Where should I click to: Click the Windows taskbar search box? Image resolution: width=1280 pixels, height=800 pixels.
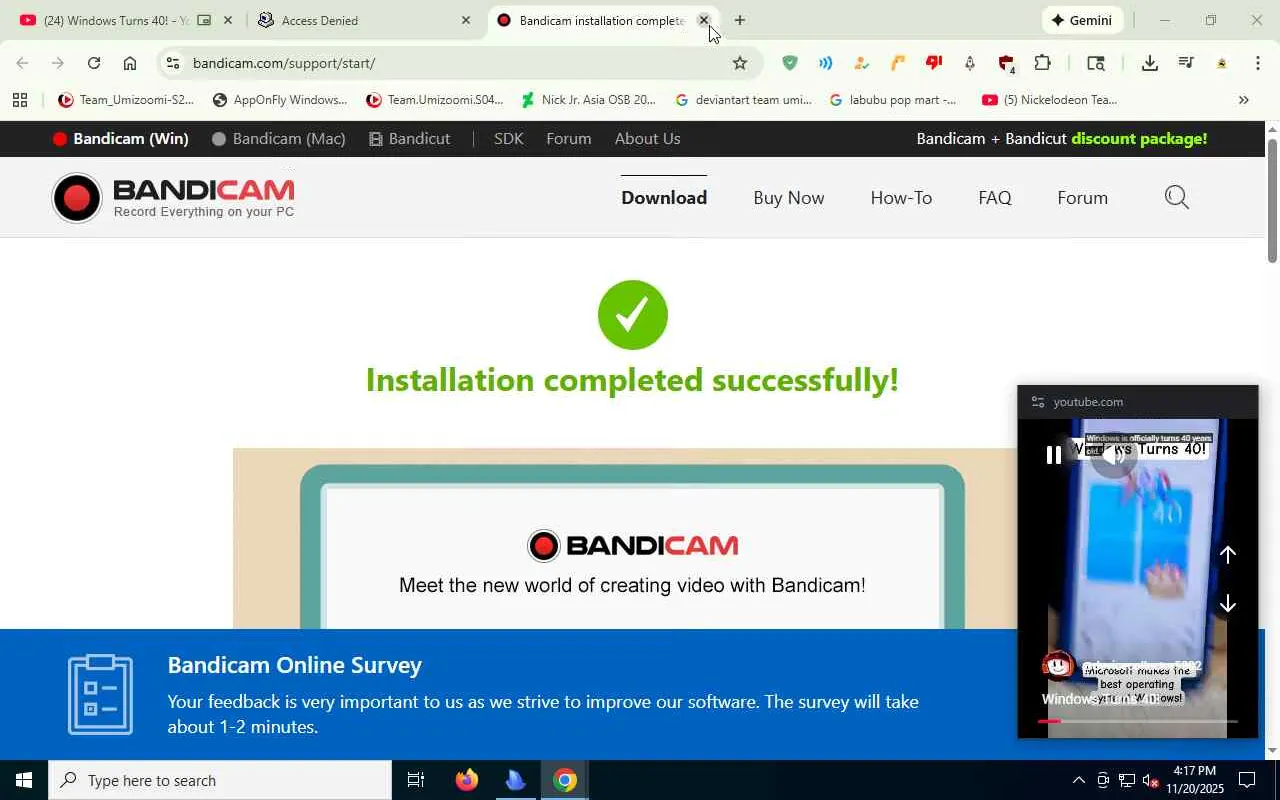pyautogui.click(x=220, y=780)
